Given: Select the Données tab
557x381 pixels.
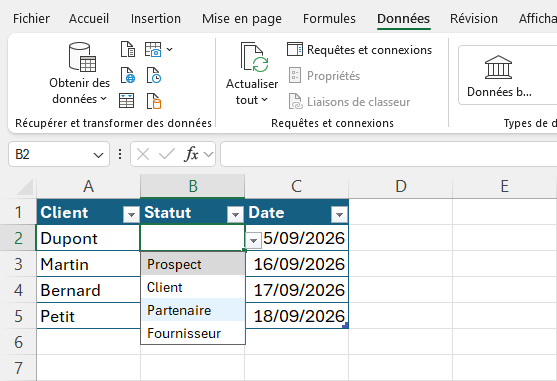Looking at the screenshot, I should [x=404, y=18].
